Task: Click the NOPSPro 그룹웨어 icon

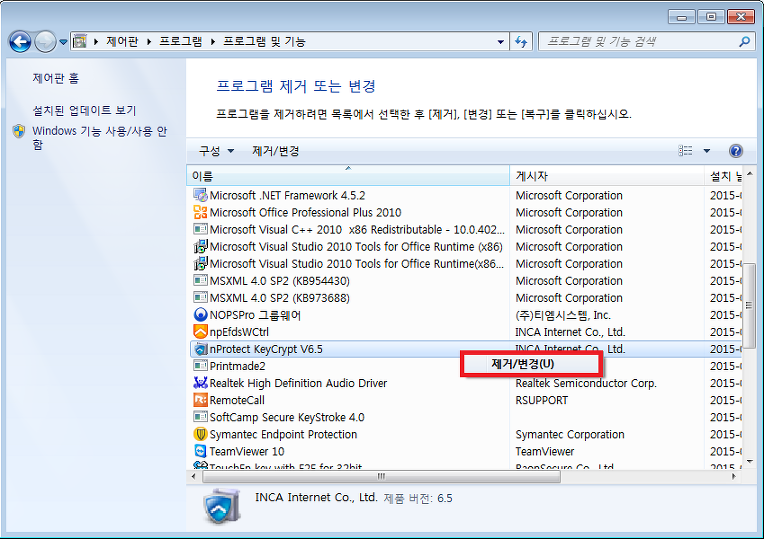Action: pyautogui.click(x=200, y=314)
